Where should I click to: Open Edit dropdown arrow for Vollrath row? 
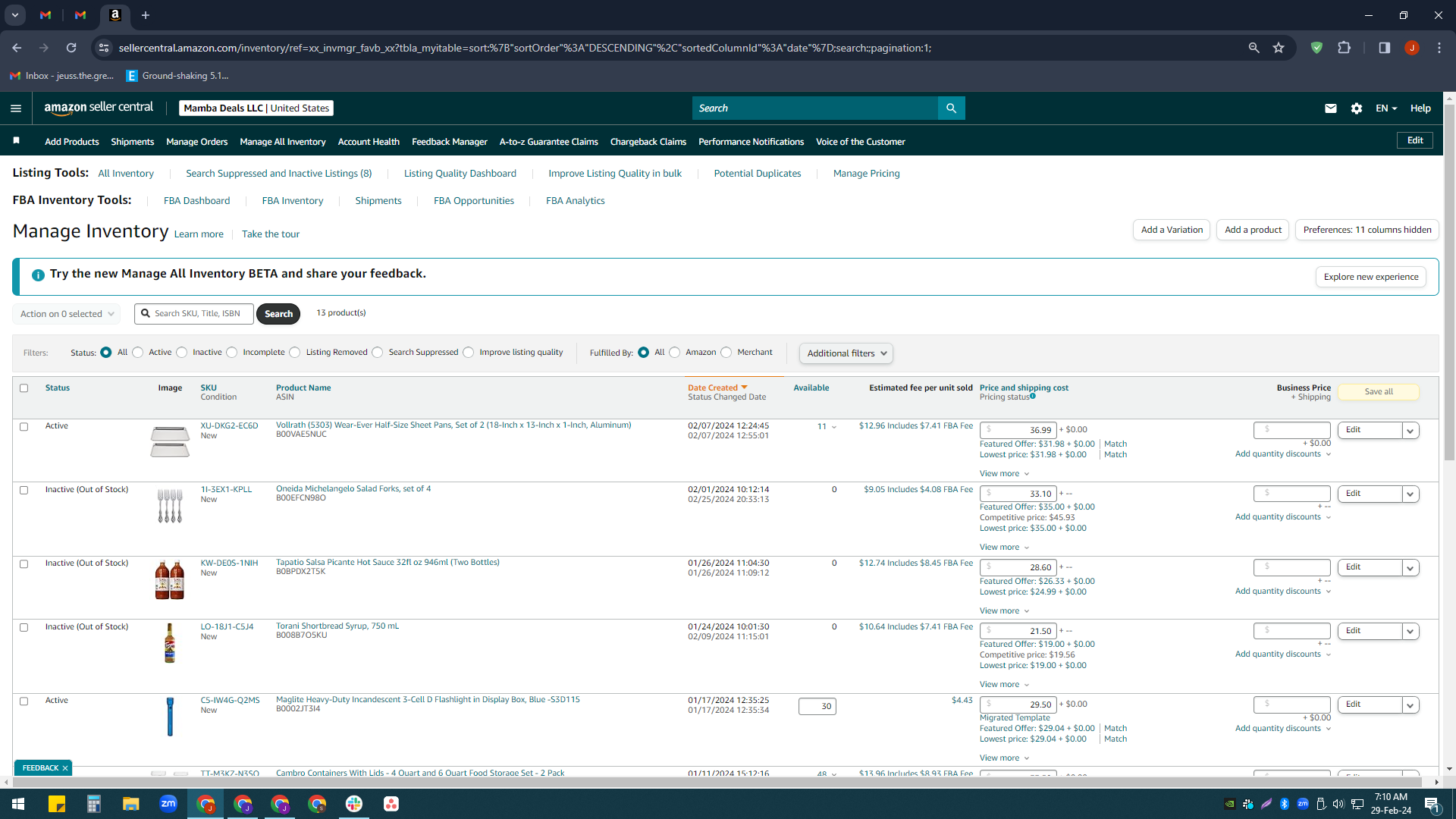pos(1410,431)
